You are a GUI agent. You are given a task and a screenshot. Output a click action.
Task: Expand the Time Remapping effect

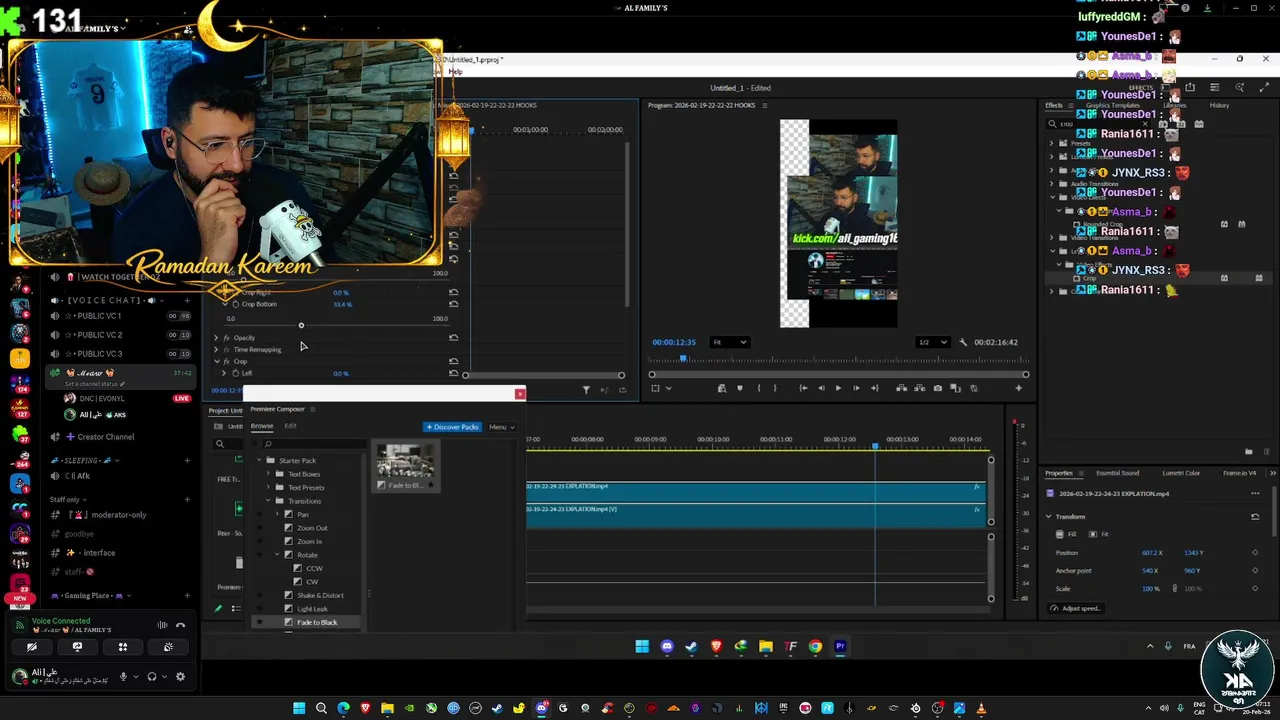pos(216,349)
